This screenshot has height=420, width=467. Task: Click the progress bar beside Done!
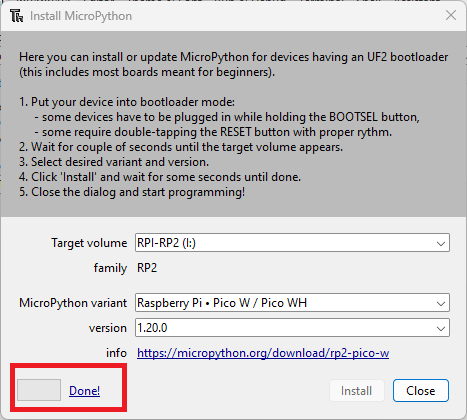tap(39, 390)
